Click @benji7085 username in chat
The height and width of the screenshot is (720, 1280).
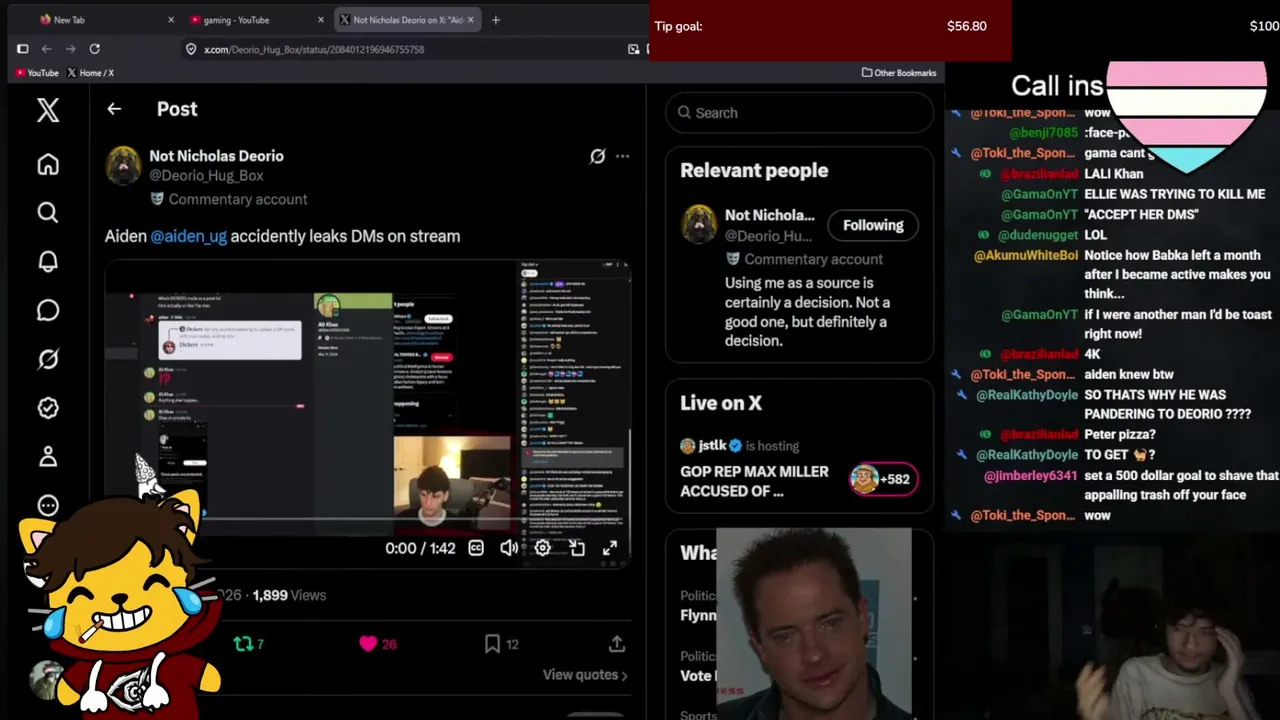(x=1044, y=133)
